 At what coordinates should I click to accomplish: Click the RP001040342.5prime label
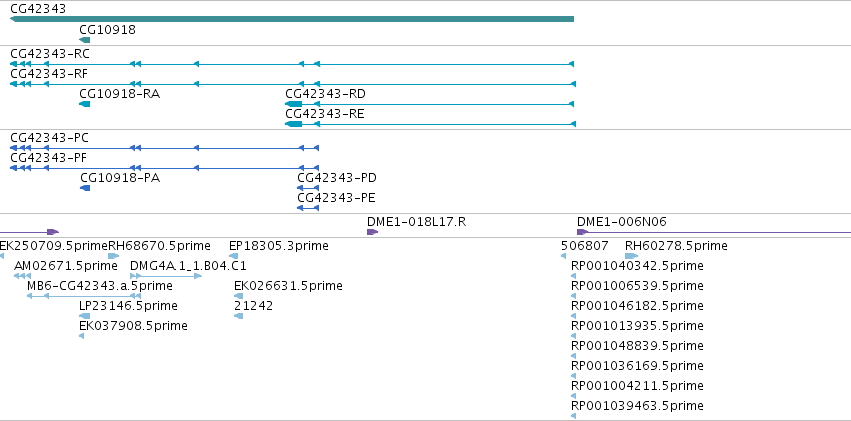tap(638, 266)
